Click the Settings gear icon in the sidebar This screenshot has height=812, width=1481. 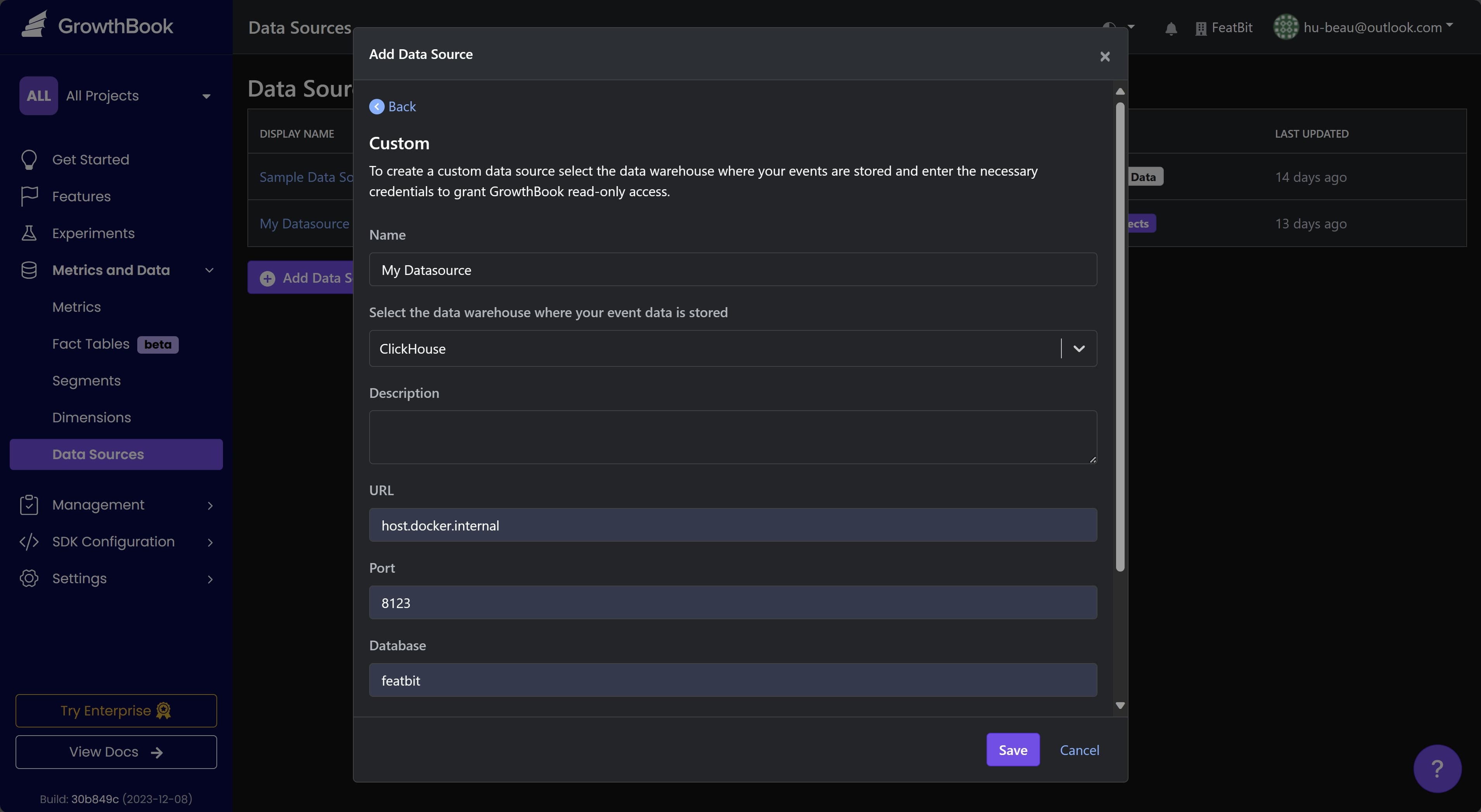tap(29, 579)
